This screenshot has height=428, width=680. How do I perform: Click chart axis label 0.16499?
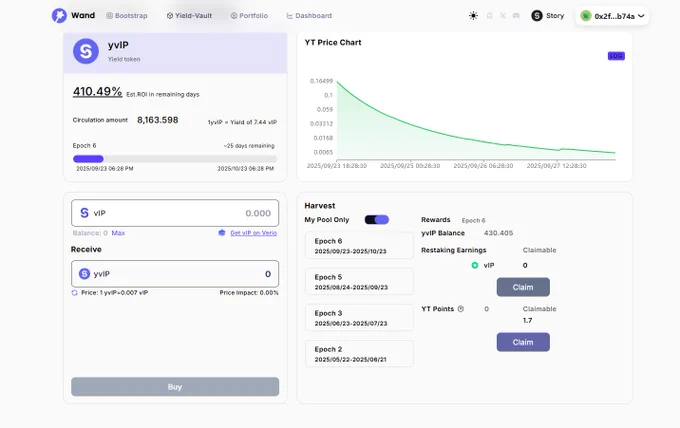point(321,81)
